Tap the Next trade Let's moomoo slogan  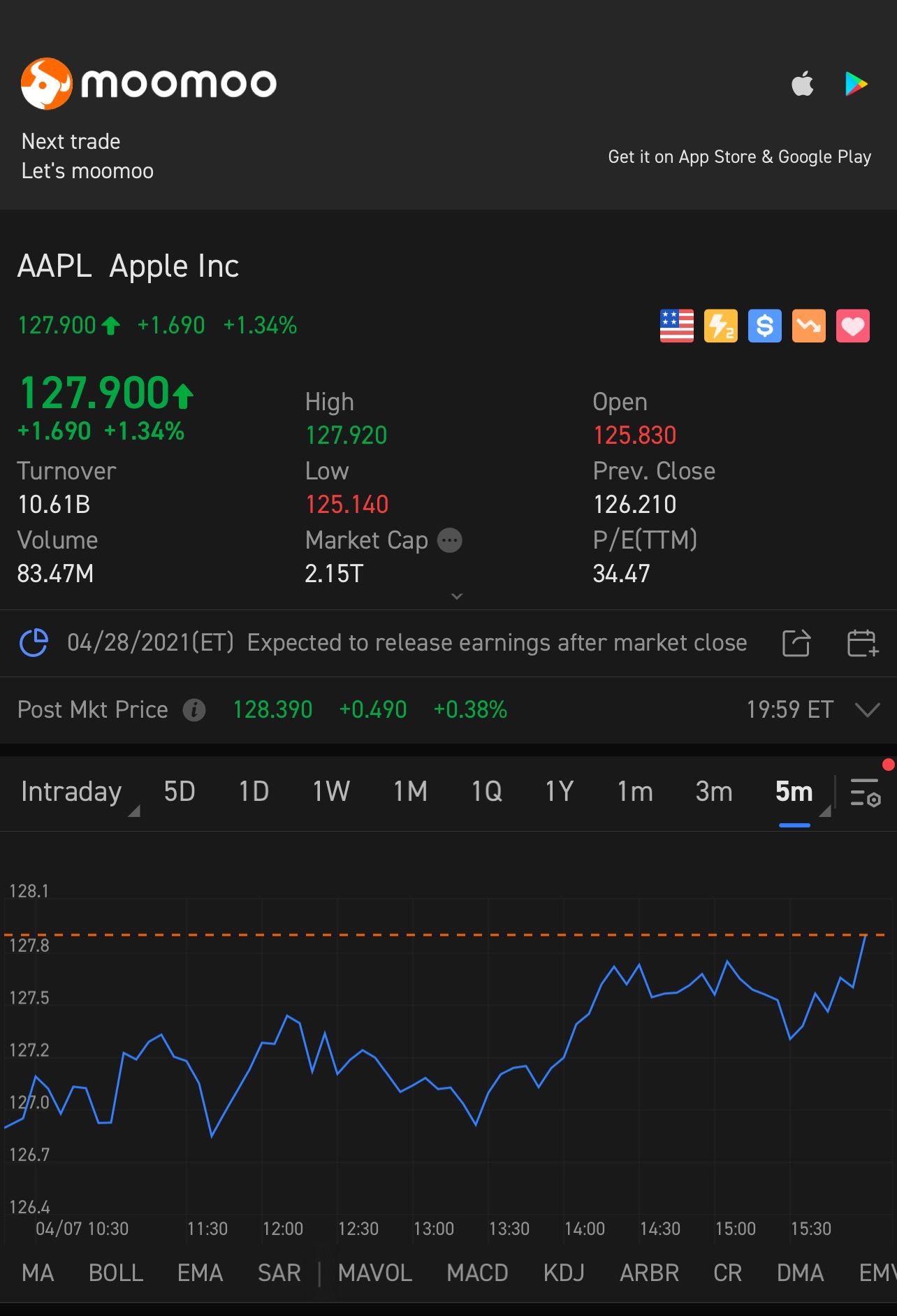87,157
